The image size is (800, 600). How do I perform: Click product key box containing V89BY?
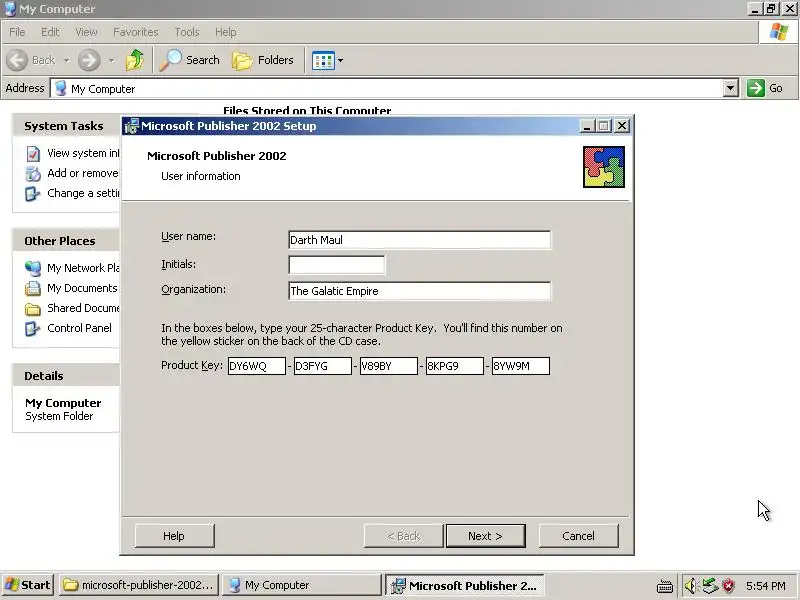(x=389, y=366)
